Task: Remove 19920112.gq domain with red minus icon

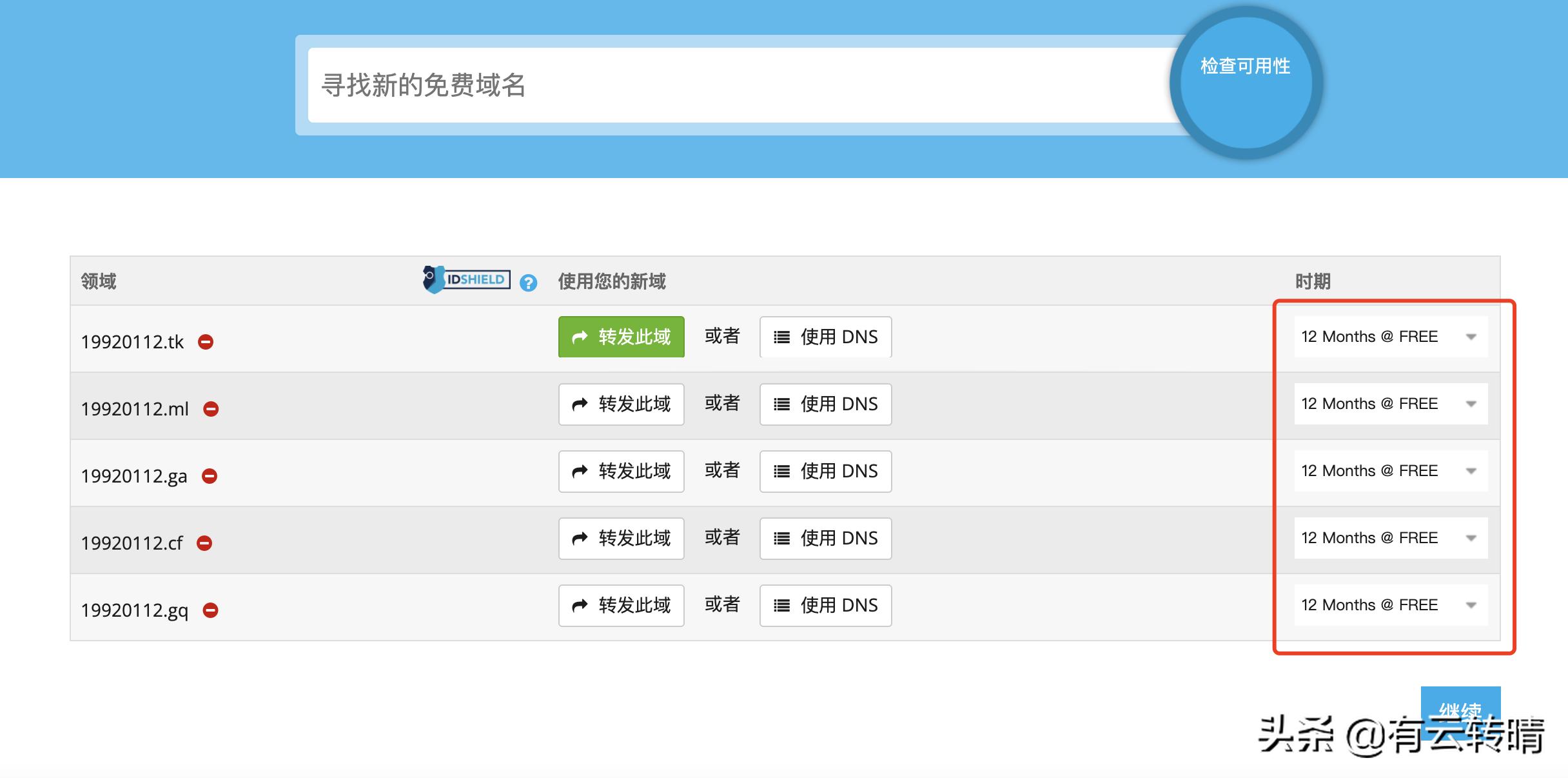Action: [210, 610]
